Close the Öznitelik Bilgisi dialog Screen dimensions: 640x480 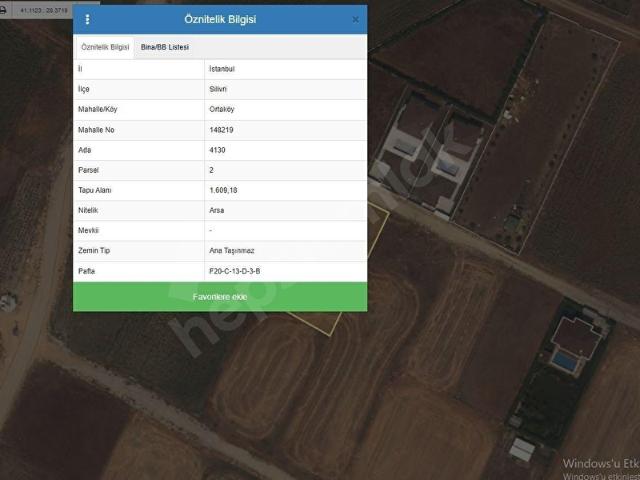pos(356,19)
